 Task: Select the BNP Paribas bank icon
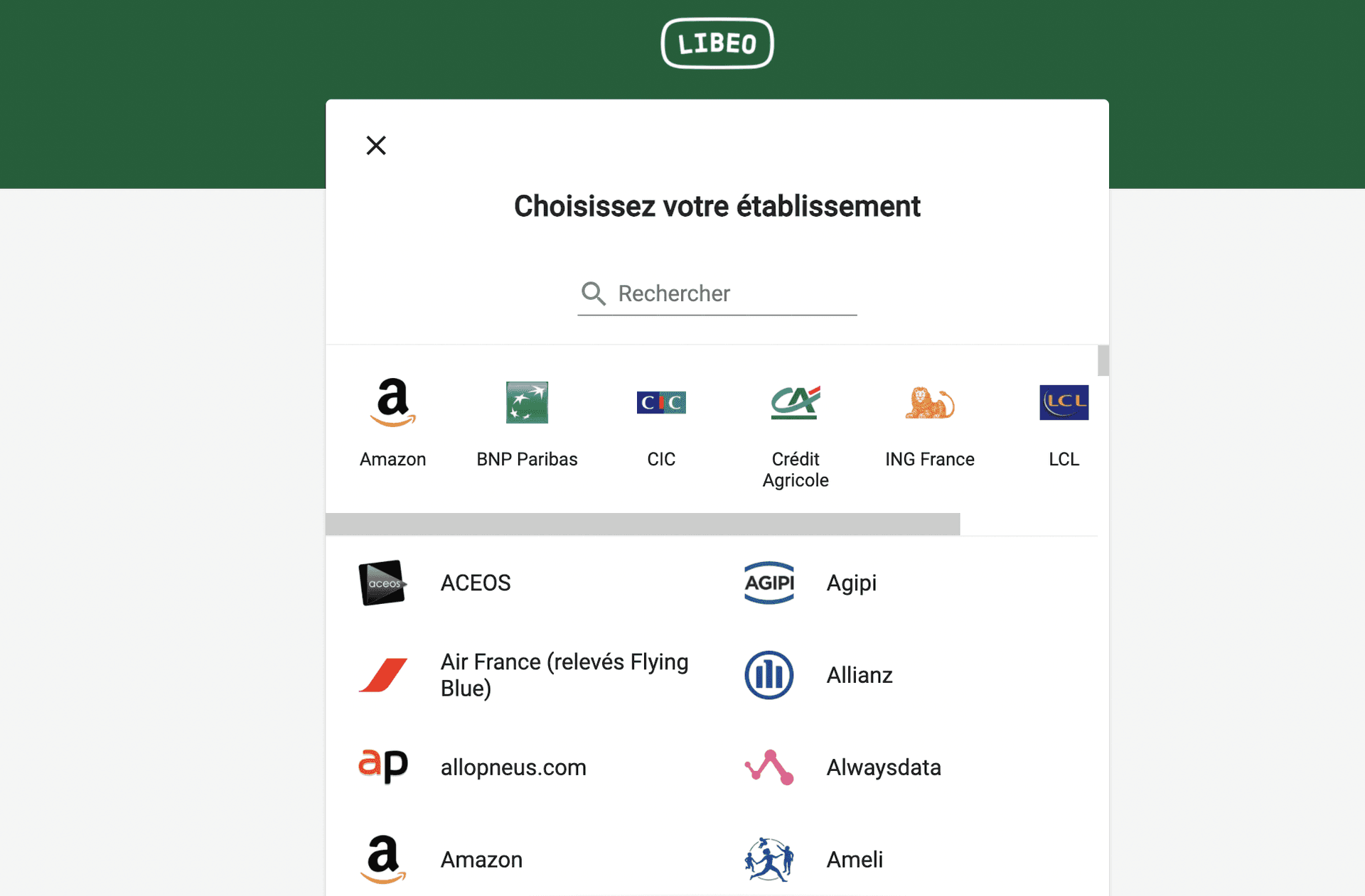527,403
